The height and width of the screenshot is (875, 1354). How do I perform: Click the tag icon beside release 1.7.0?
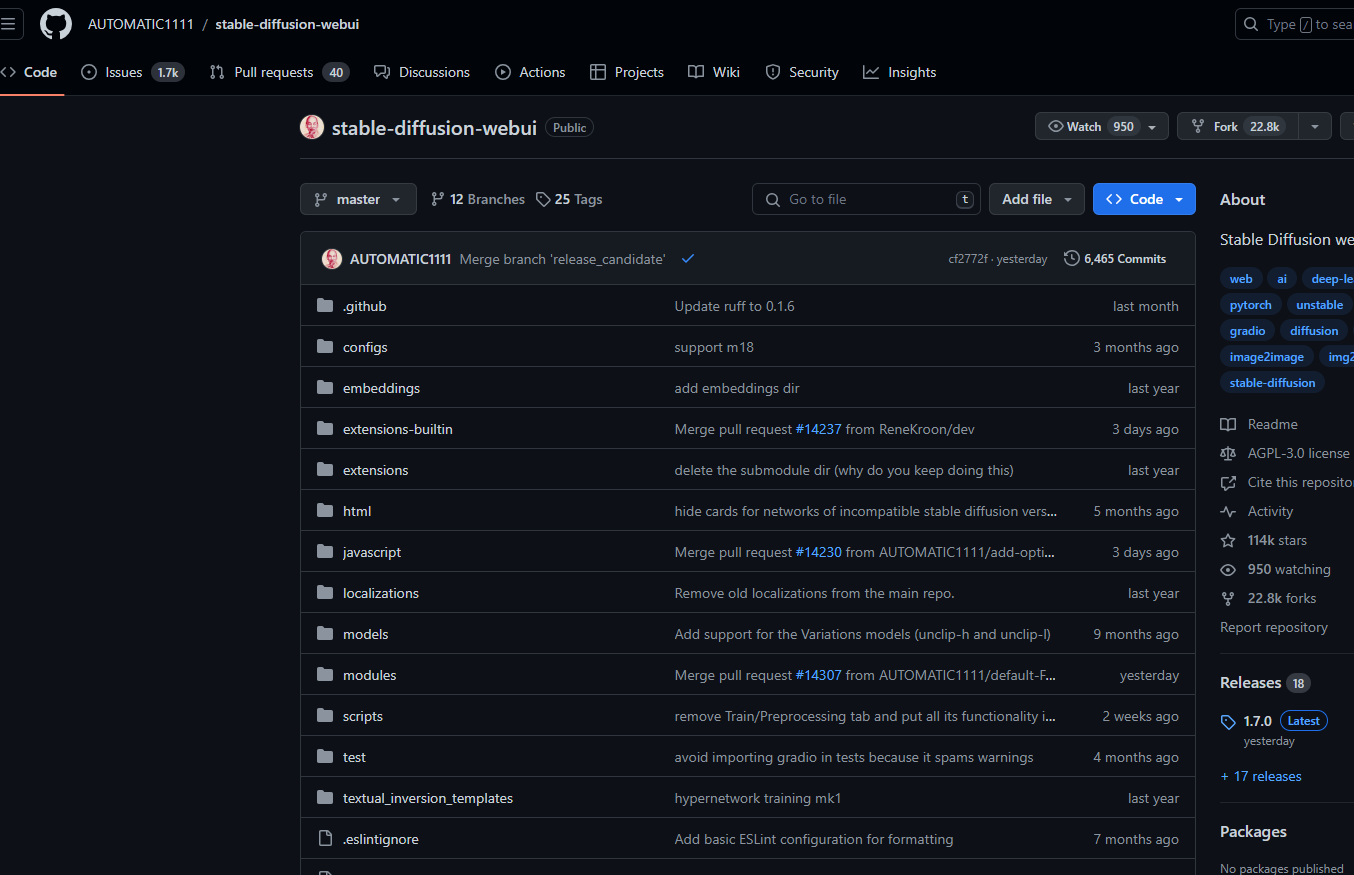[x=1228, y=722]
